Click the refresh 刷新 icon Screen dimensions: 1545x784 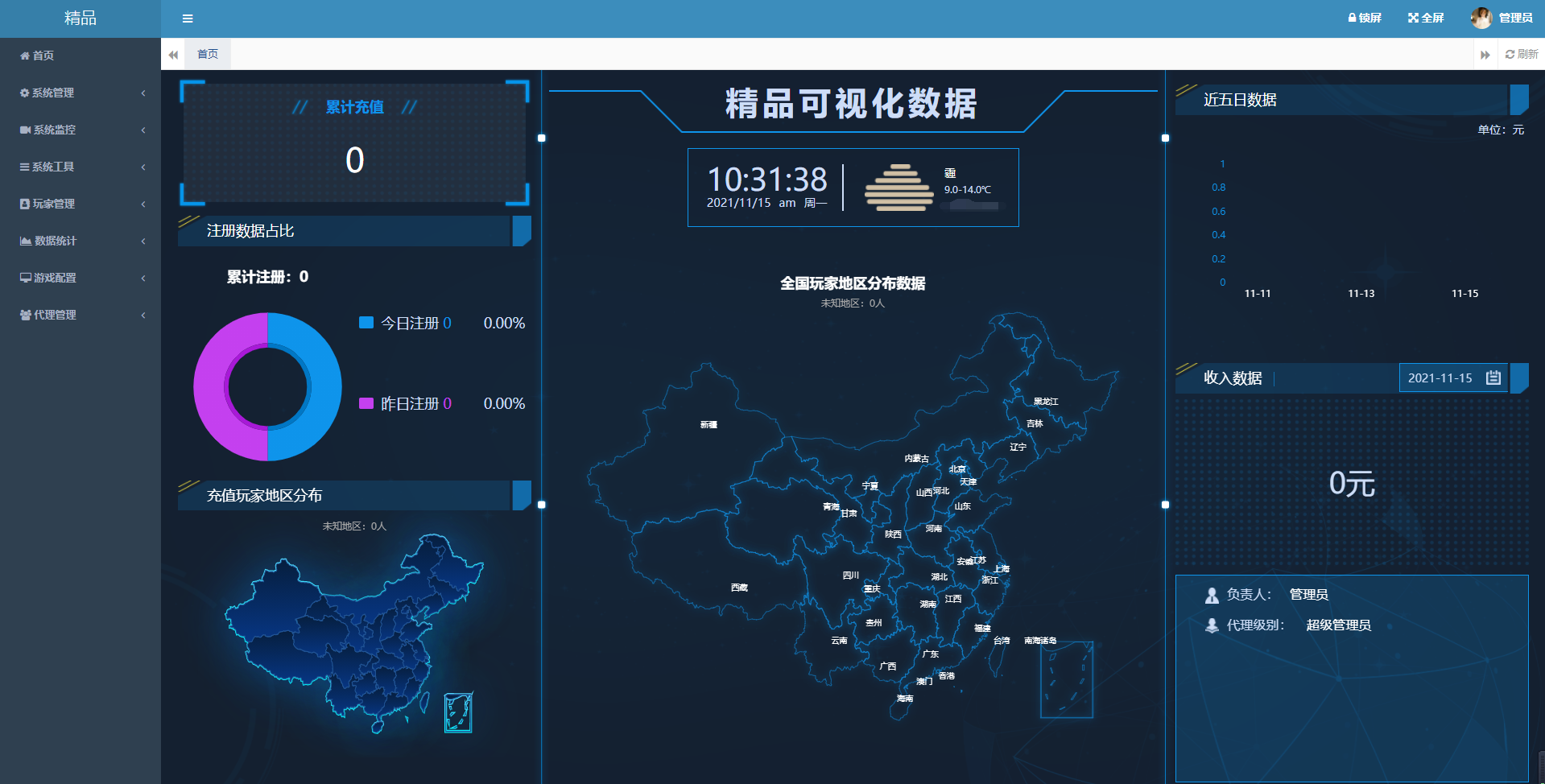coord(1510,55)
